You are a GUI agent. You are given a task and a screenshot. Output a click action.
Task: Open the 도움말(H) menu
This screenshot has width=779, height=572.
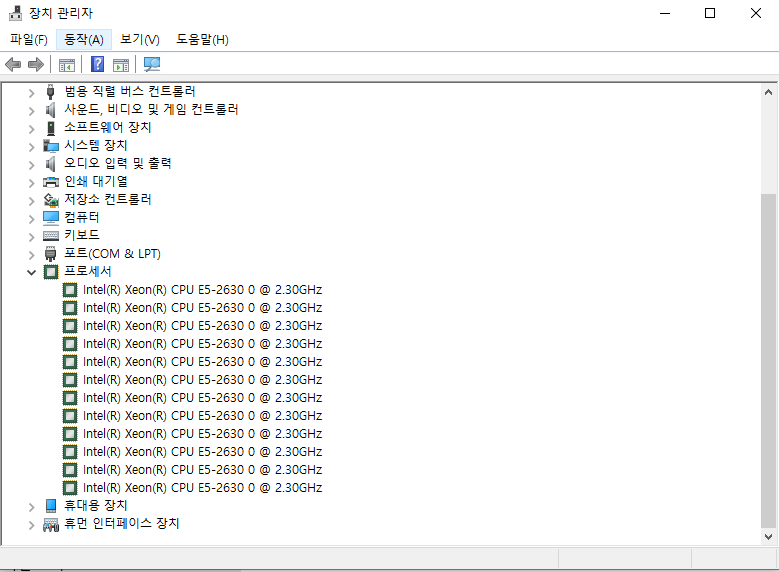click(x=202, y=39)
